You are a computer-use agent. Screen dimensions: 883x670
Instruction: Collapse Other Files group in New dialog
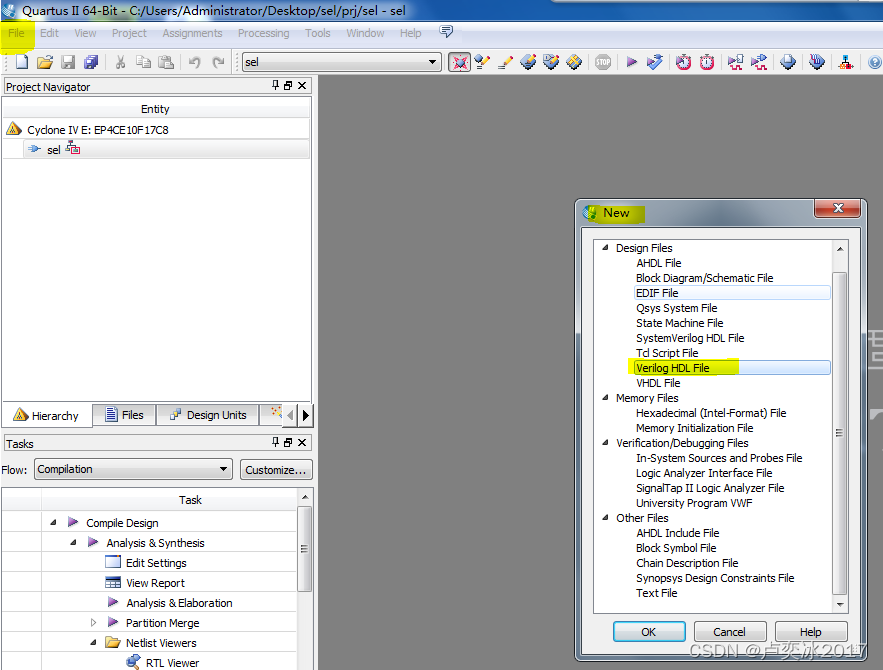point(605,517)
